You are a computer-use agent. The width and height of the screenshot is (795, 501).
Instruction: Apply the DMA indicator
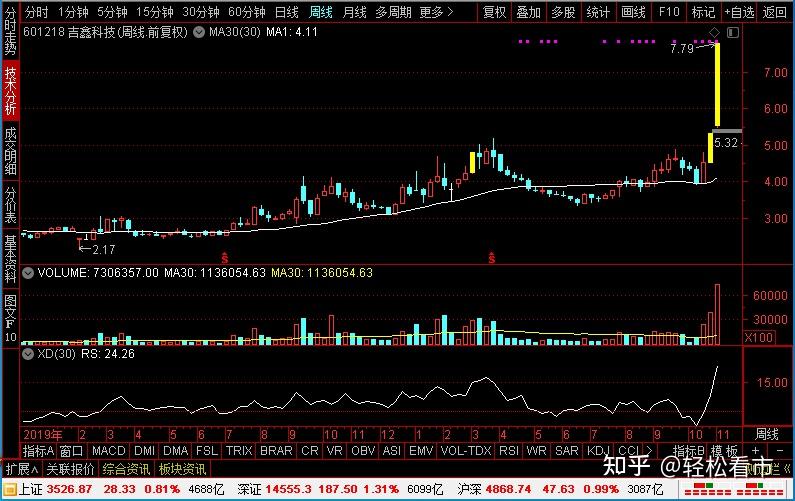(x=175, y=450)
